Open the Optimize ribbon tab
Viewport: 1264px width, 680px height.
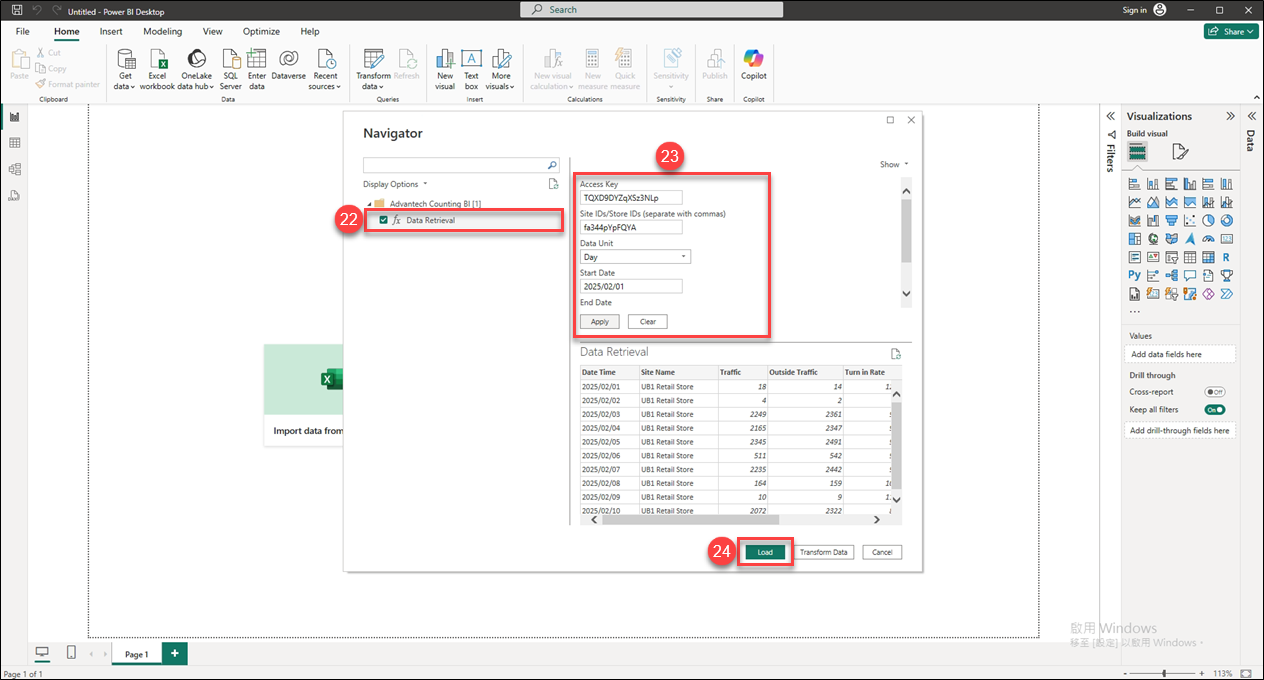tap(261, 32)
